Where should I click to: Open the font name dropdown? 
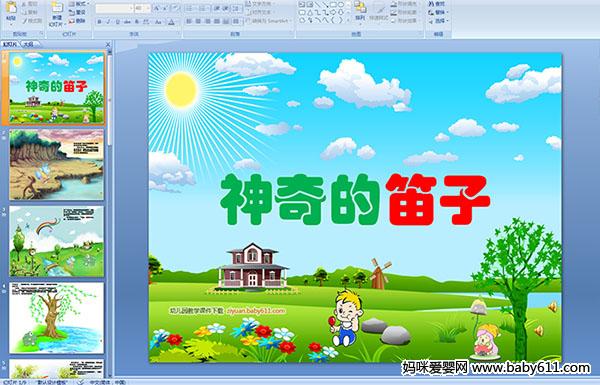[x=114, y=8]
